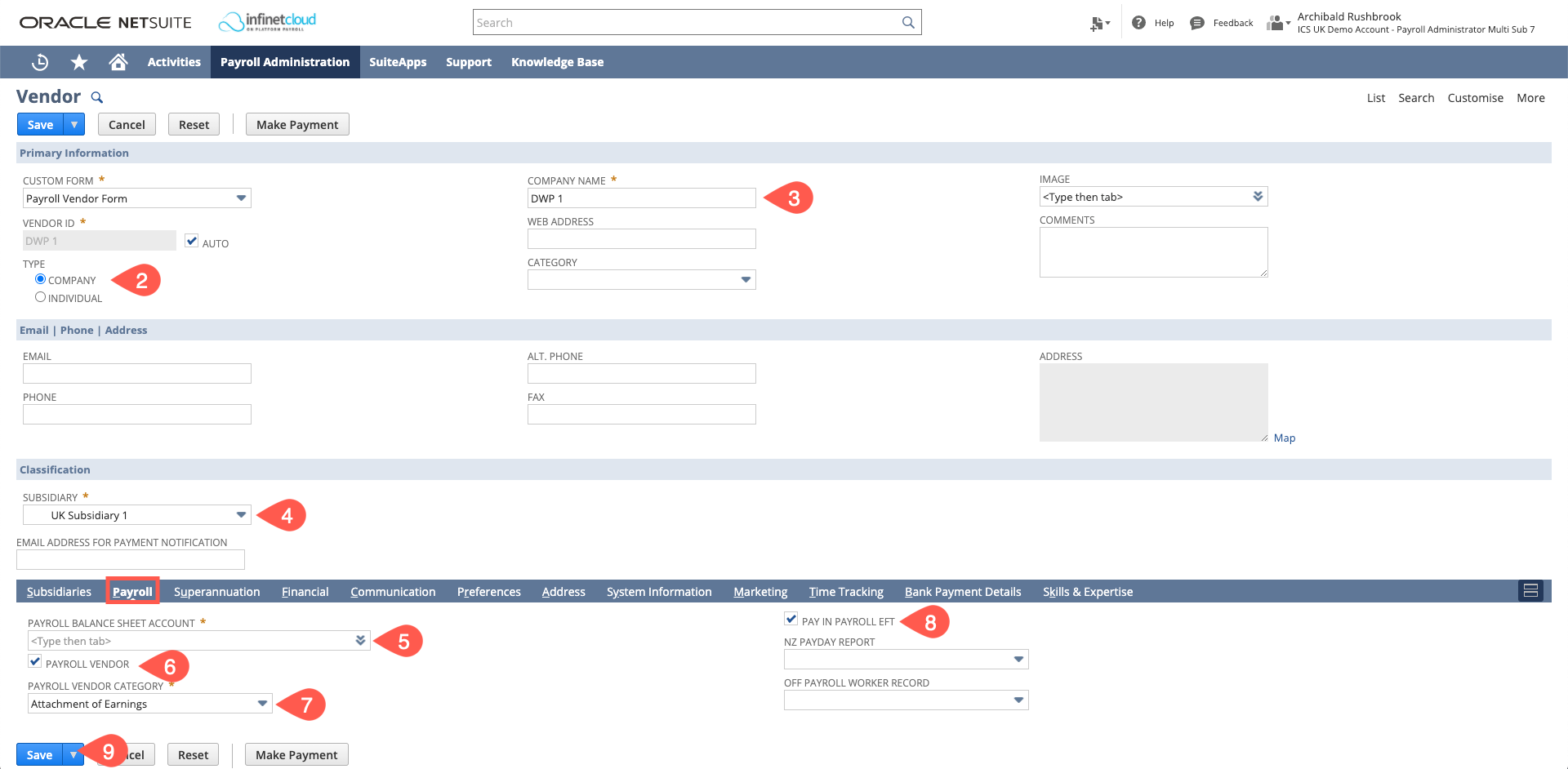Screen dimensions: 1568x769
Task: Enable the INDIVIDUAL type radio button
Action: click(x=41, y=296)
